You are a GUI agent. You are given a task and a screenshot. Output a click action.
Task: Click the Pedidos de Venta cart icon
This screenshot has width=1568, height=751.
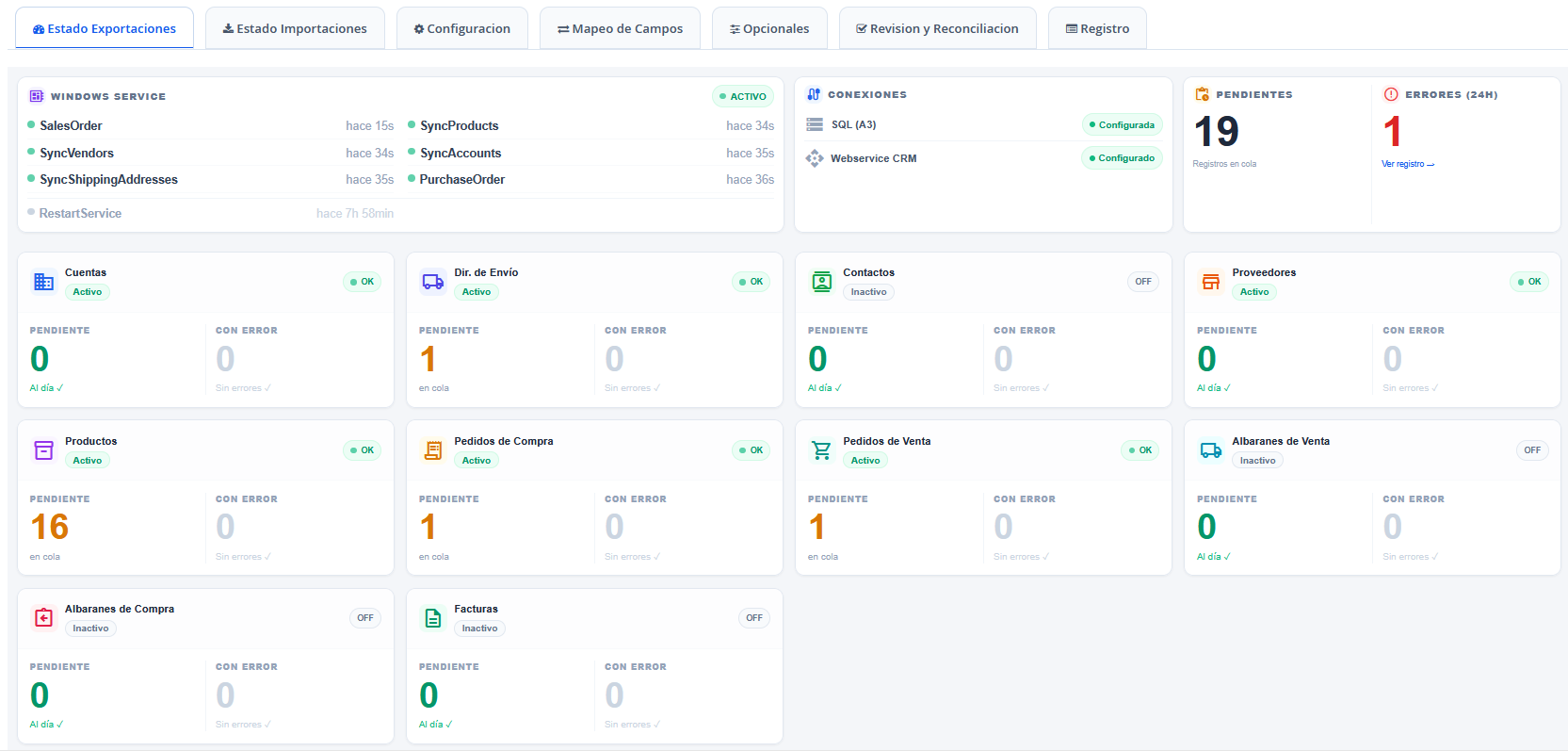[822, 449]
